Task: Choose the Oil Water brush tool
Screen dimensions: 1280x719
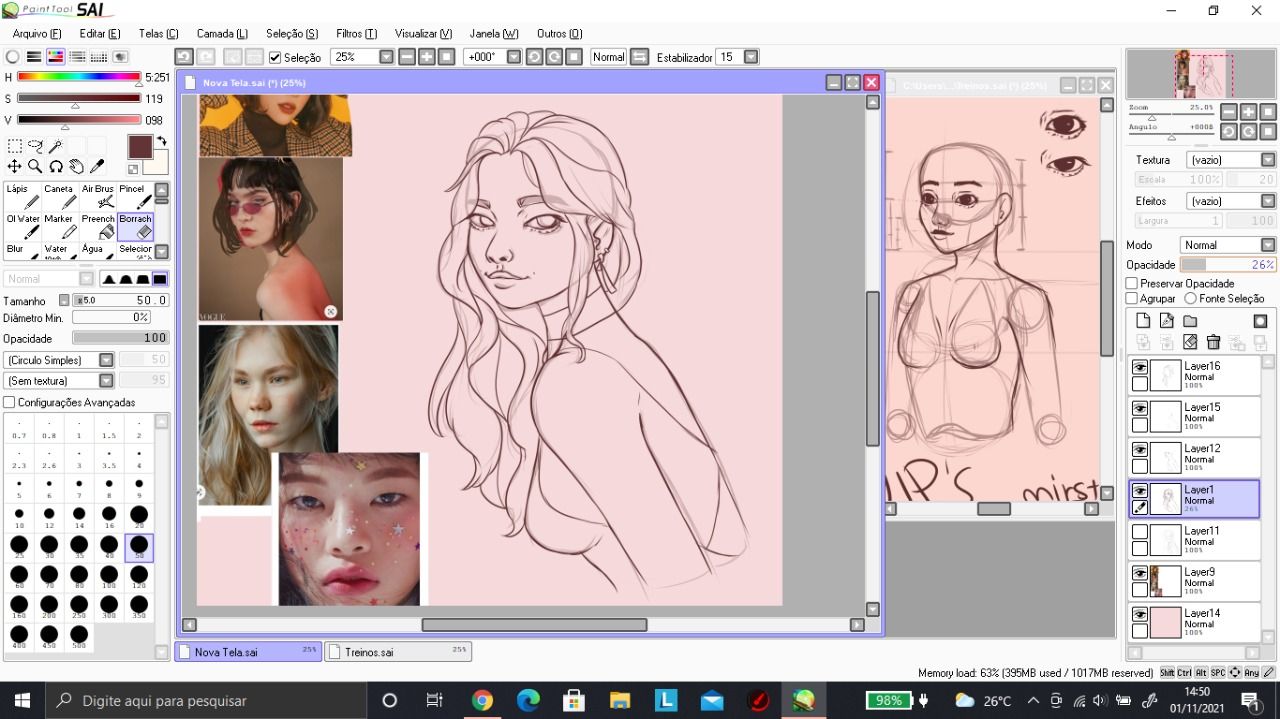Action: pos(22,227)
